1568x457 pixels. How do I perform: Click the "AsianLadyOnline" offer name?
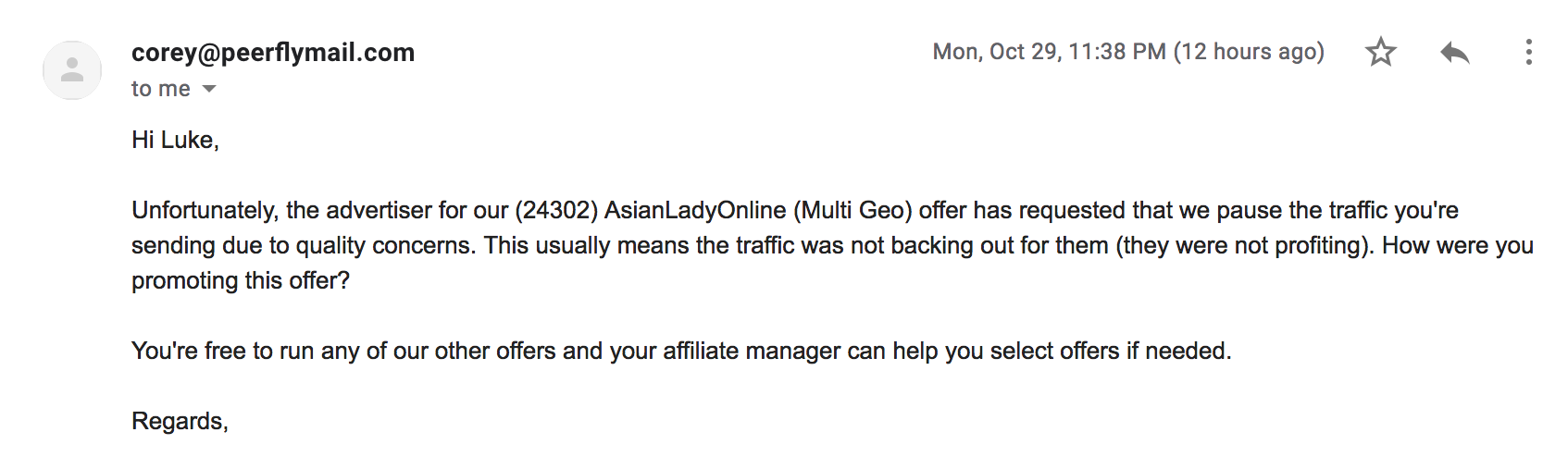695,210
